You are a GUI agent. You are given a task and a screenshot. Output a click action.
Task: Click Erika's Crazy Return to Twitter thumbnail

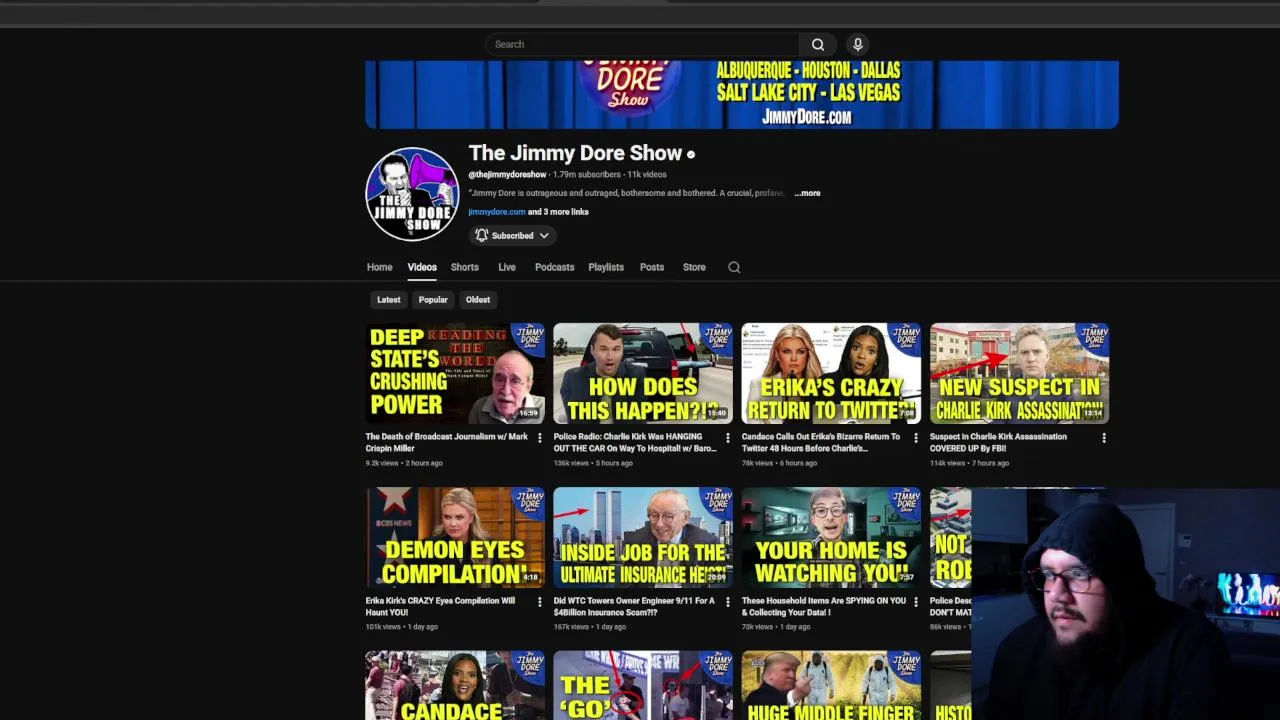(831, 373)
